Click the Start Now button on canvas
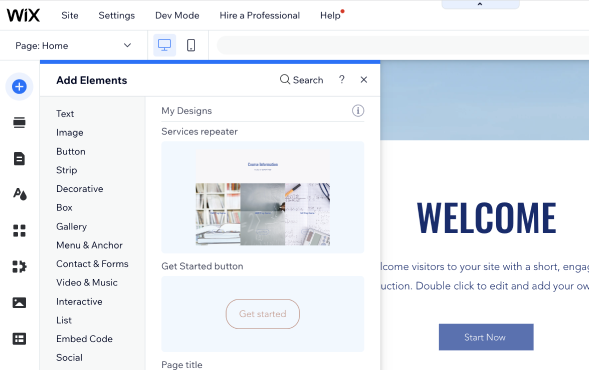 (x=486, y=337)
